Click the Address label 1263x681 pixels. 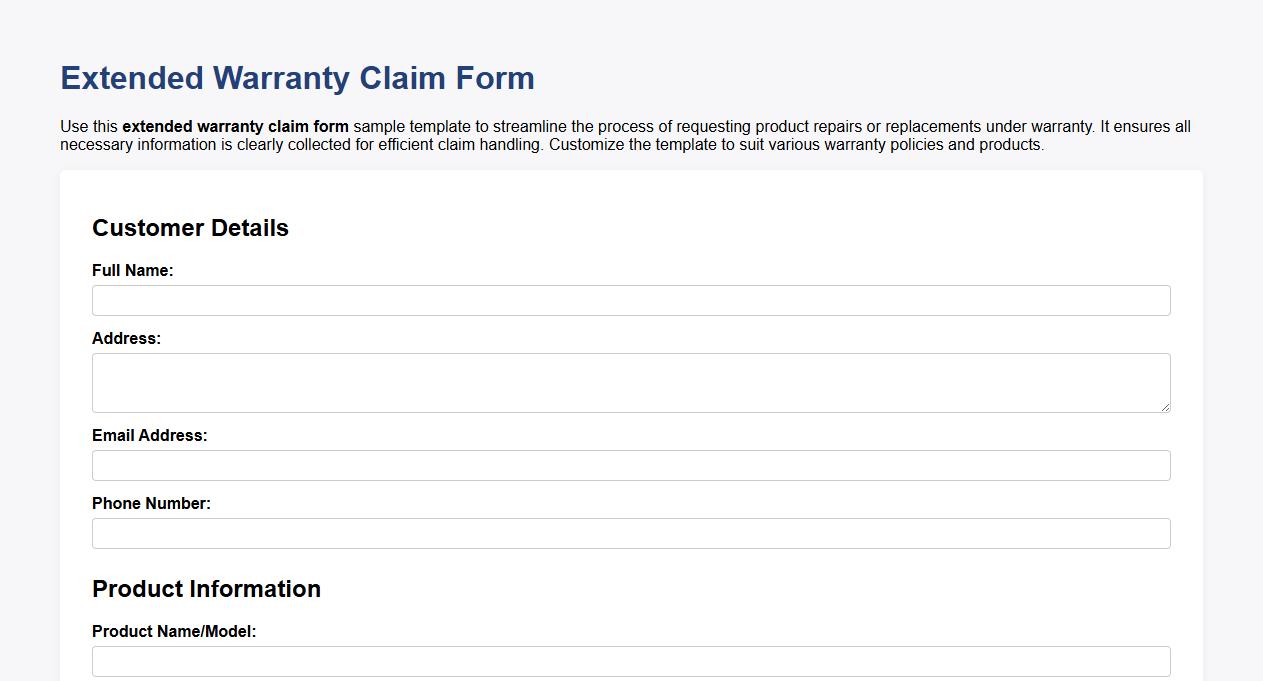click(x=126, y=338)
